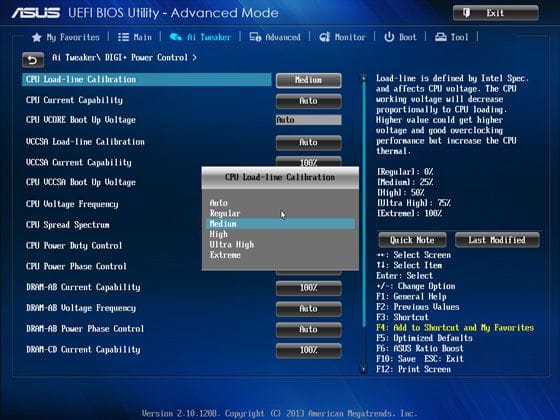The image size is (560, 420).
Task: Open the My Favorites tab
Action: pos(66,37)
